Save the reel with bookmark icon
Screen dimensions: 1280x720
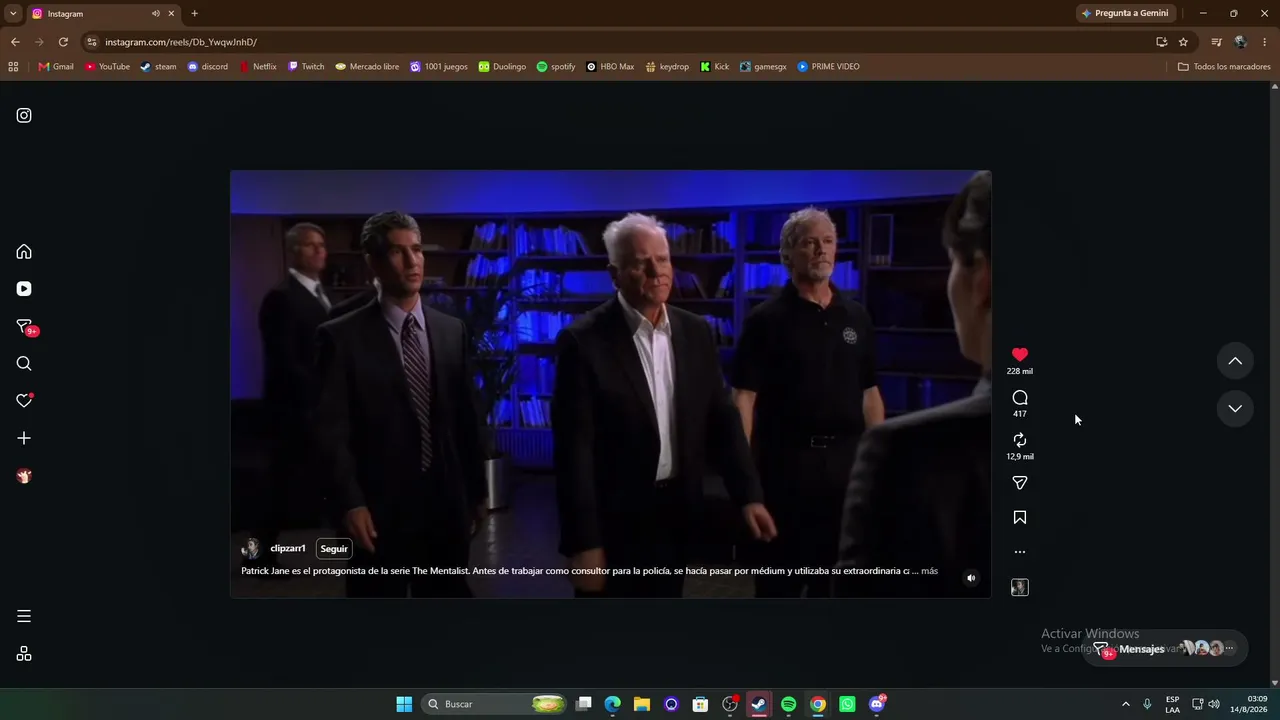pos(1020,518)
